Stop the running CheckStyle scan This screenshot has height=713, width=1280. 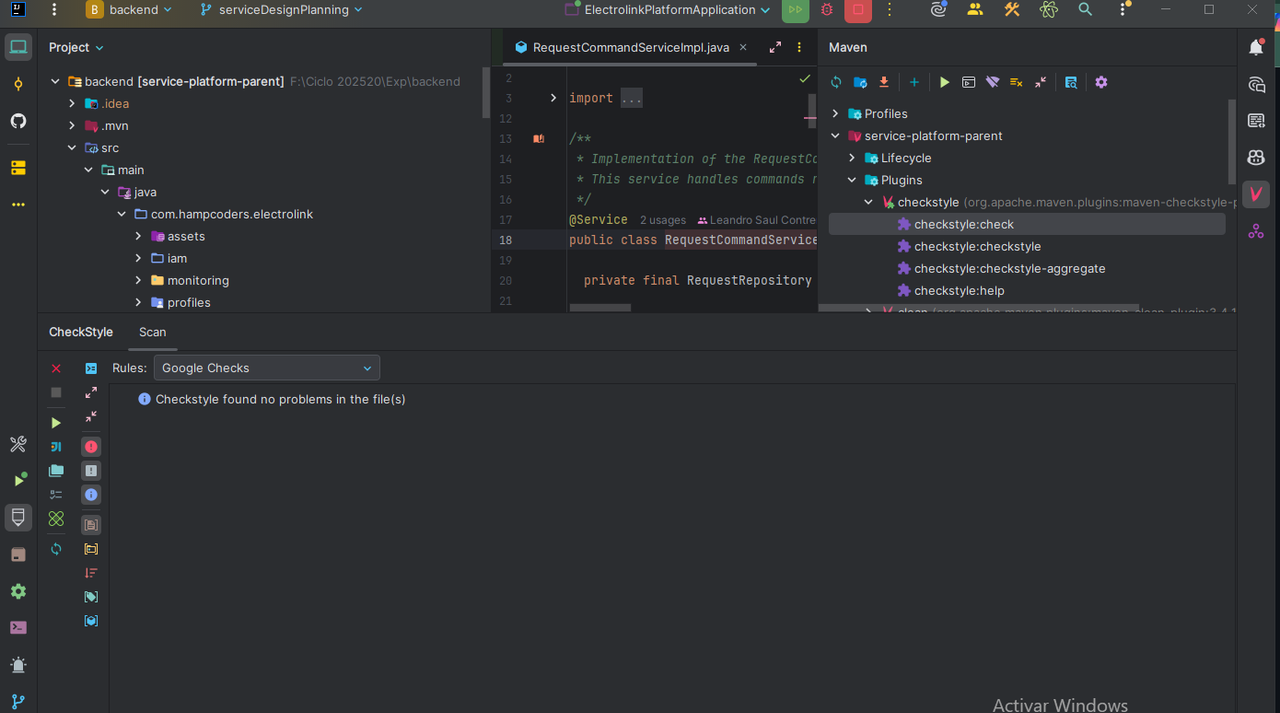coord(56,393)
